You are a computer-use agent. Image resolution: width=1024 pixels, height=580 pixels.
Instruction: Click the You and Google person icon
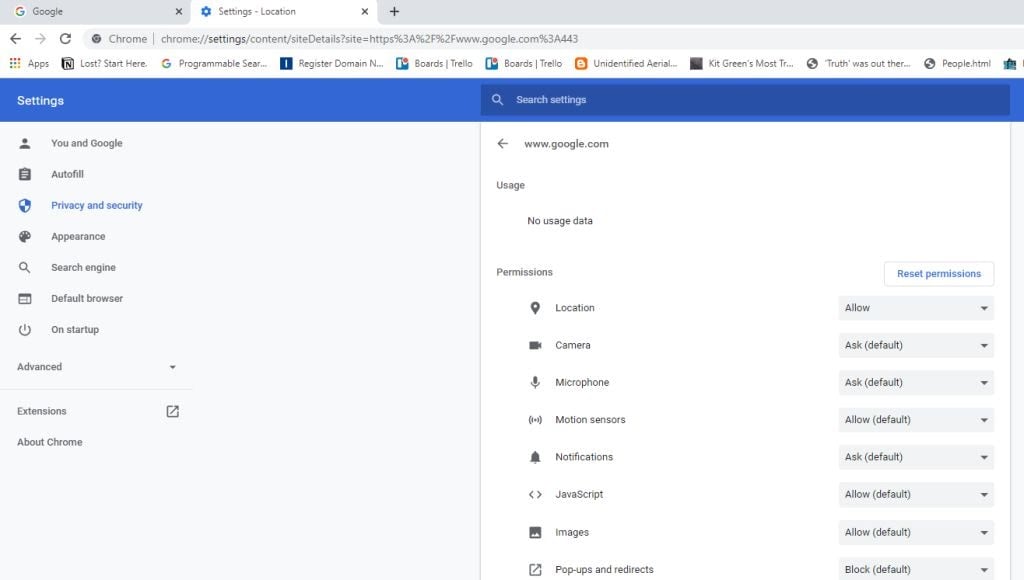click(x=25, y=143)
